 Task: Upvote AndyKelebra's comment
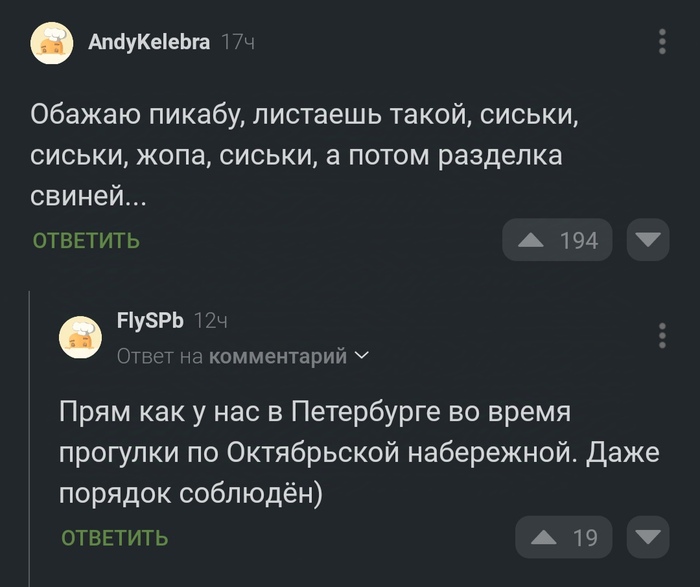coord(532,240)
